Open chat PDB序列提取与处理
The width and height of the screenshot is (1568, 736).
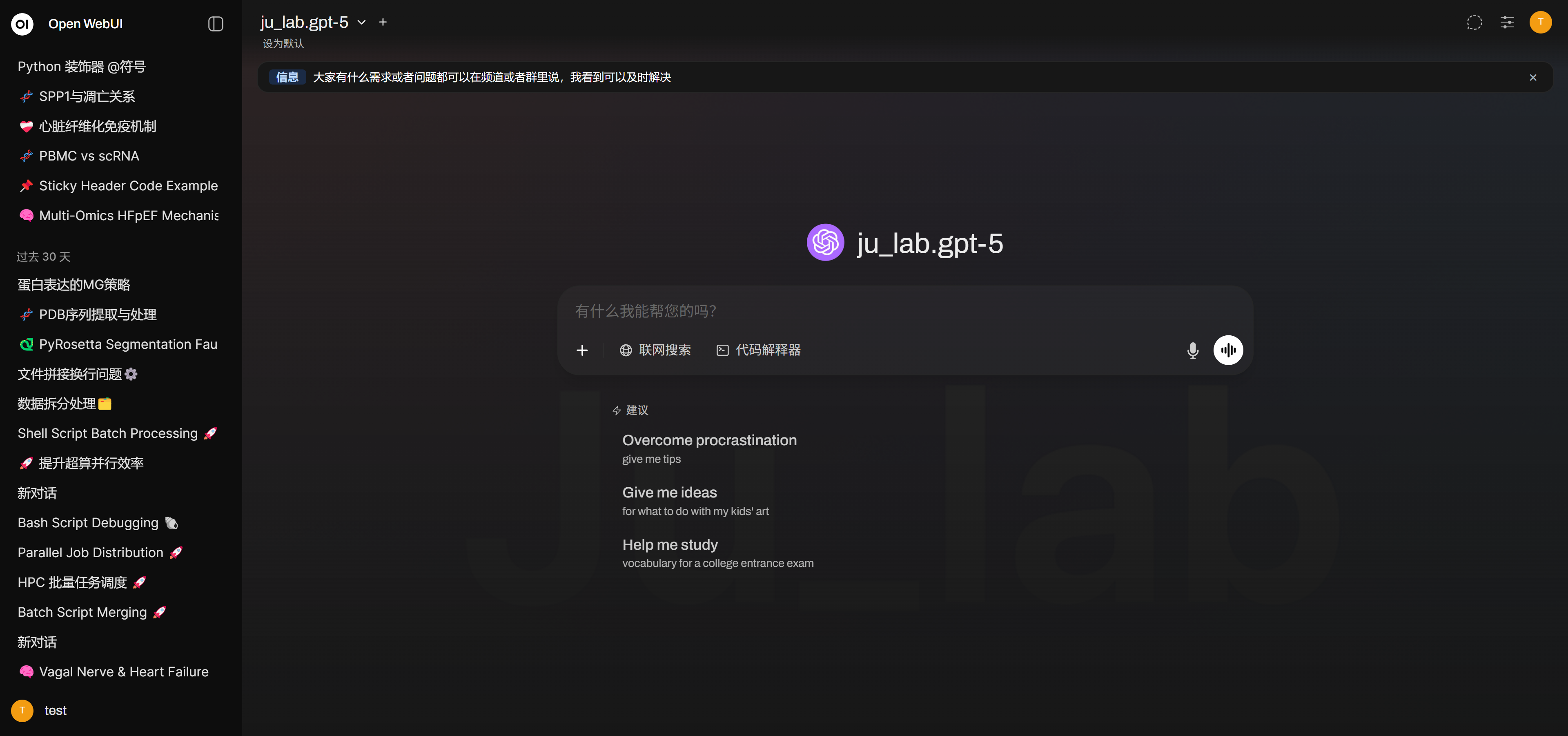(119, 314)
